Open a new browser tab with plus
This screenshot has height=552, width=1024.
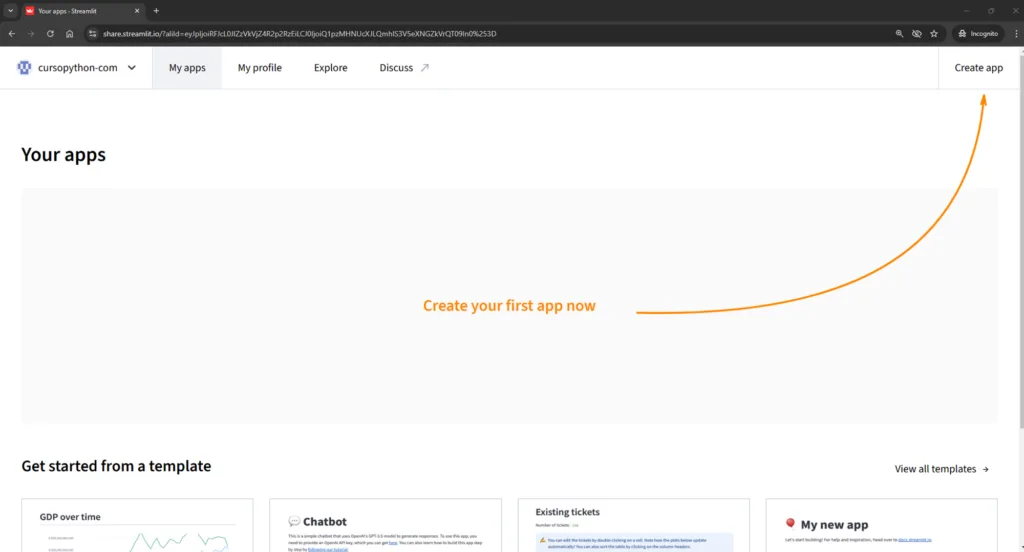point(156,10)
